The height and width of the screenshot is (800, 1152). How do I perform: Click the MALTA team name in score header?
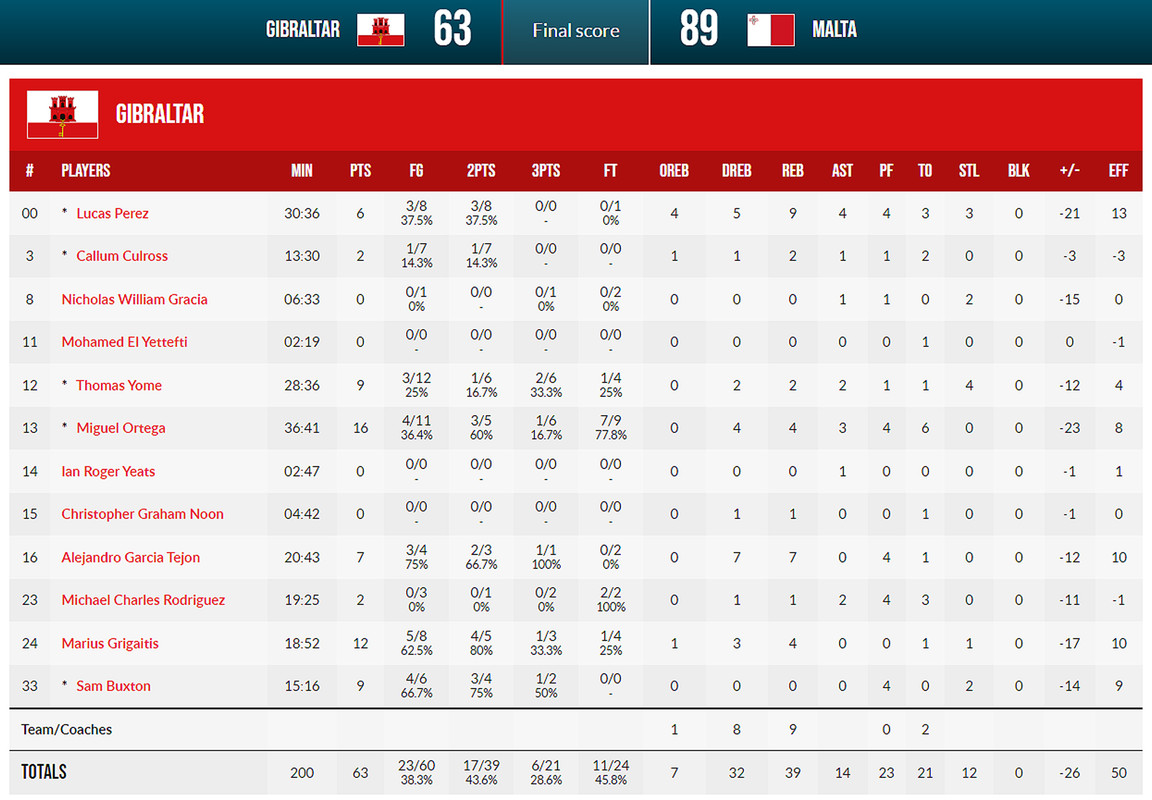(835, 29)
